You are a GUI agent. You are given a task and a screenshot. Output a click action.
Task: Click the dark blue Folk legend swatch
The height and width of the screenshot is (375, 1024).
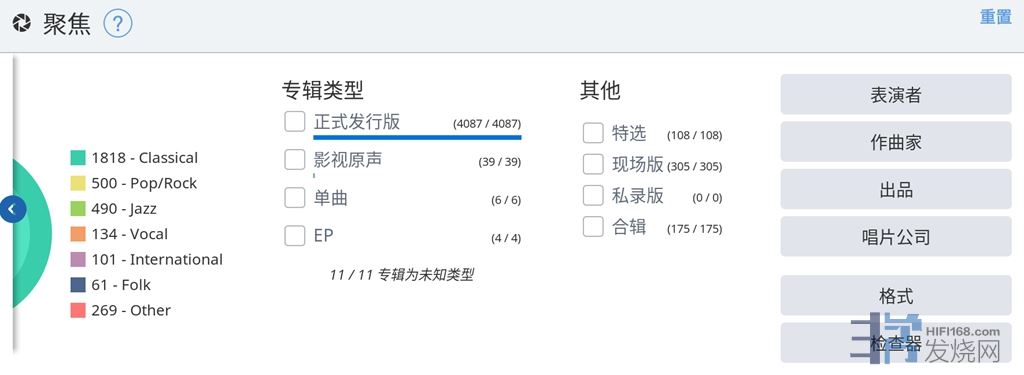coord(78,285)
